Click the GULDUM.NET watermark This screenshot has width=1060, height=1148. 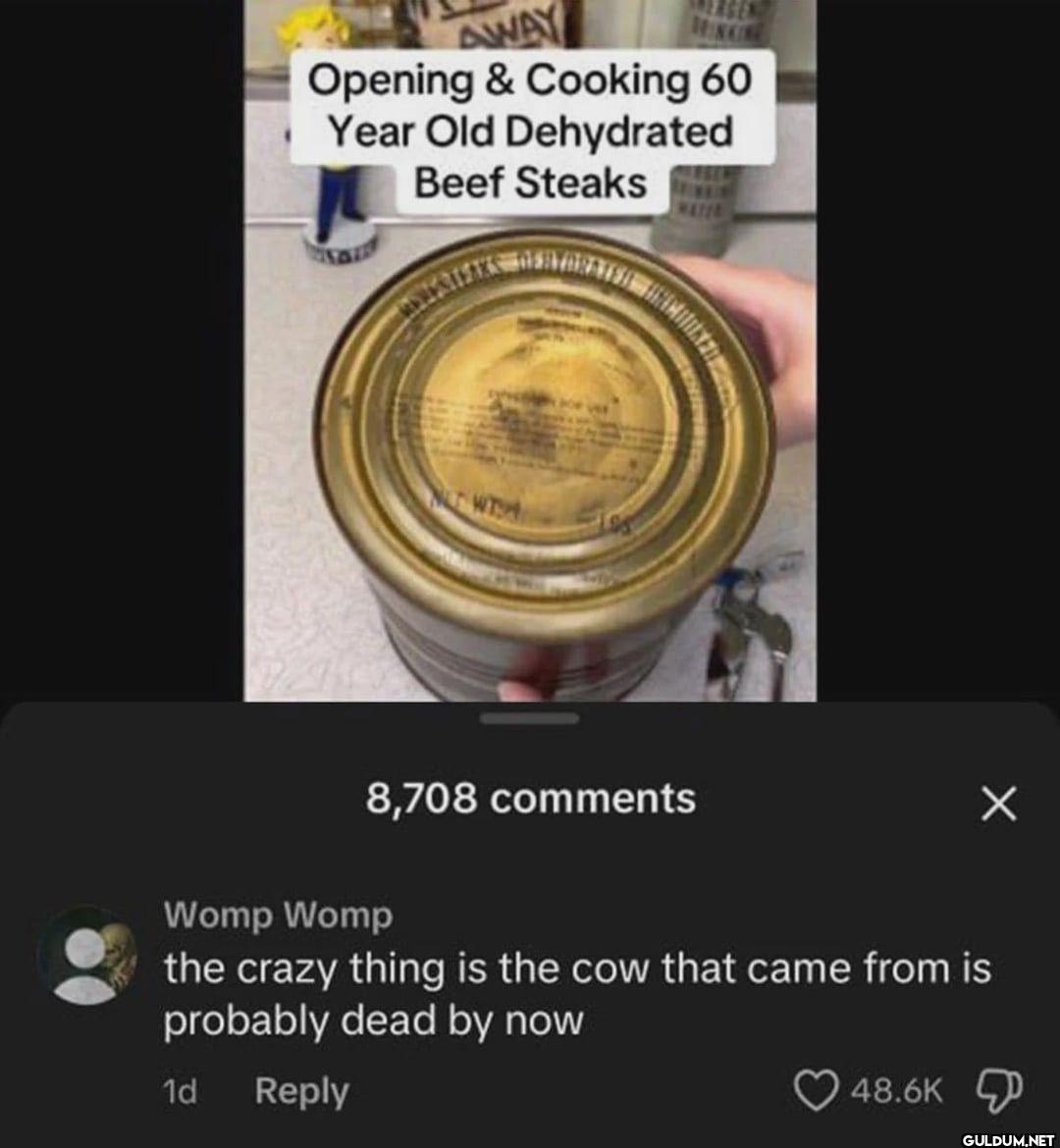(x=1007, y=1139)
